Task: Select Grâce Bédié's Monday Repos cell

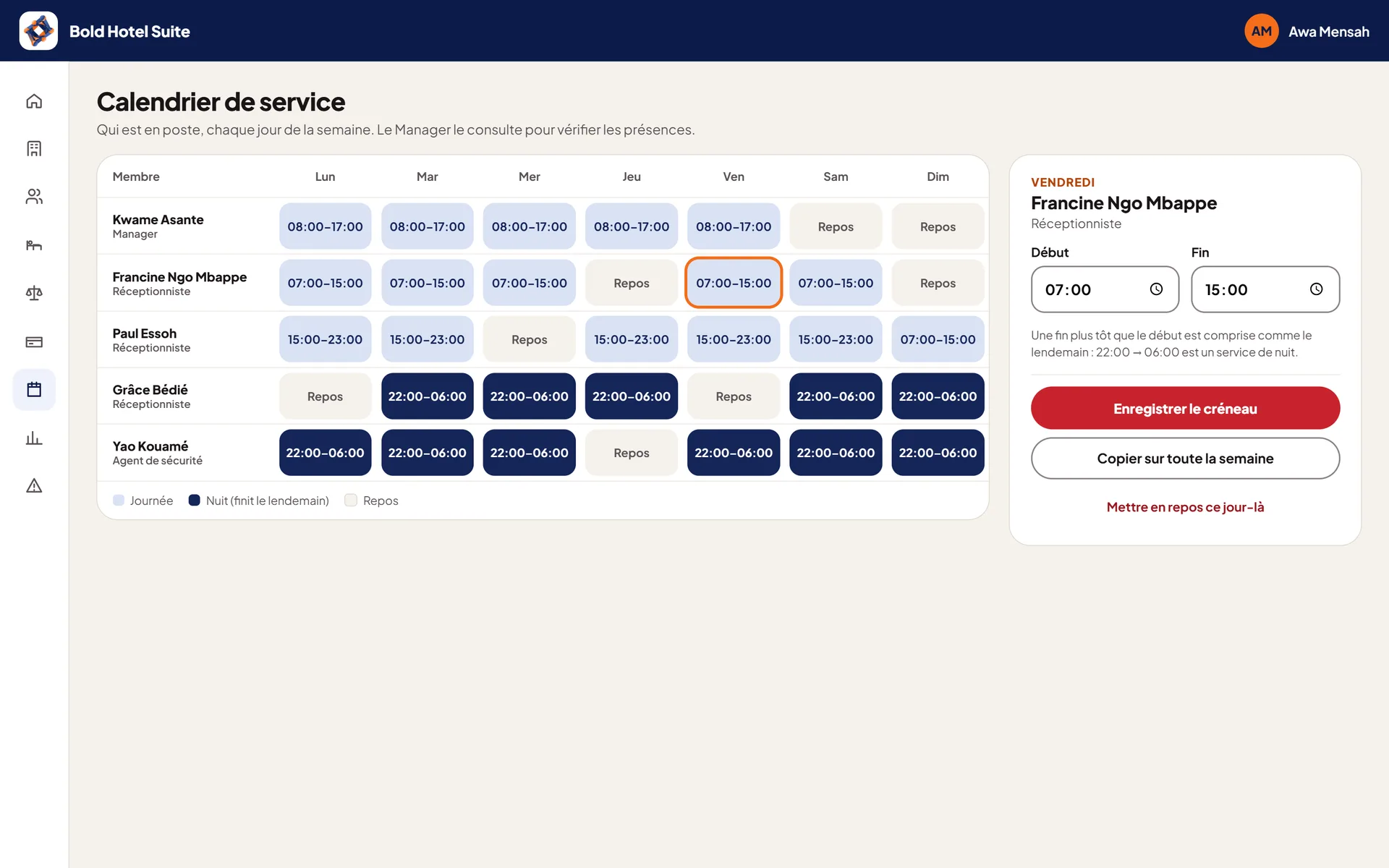Action: point(325,396)
